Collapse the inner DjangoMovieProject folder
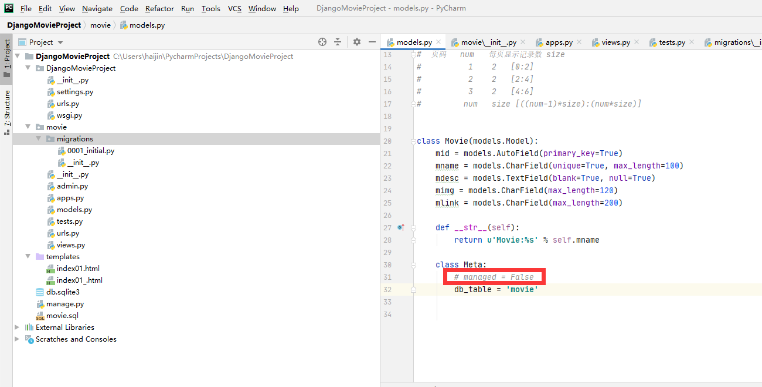762x387 pixels. [28, 68]
